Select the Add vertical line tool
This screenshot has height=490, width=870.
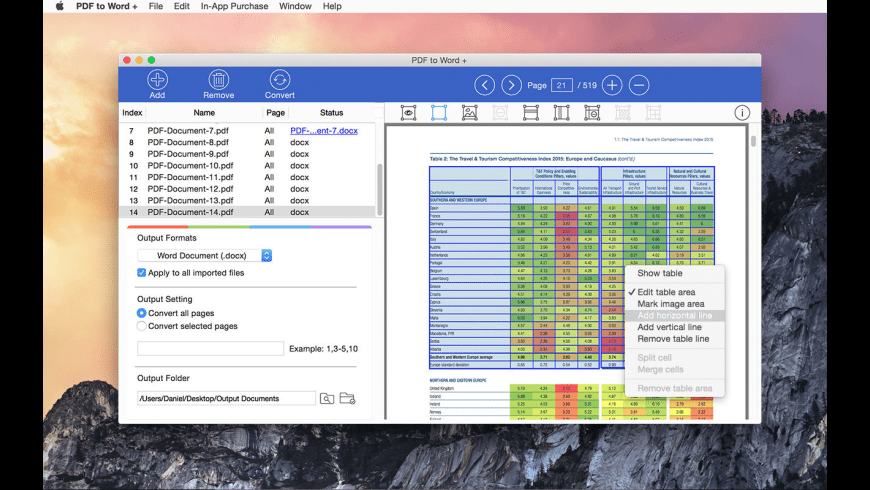coord(561,113)
